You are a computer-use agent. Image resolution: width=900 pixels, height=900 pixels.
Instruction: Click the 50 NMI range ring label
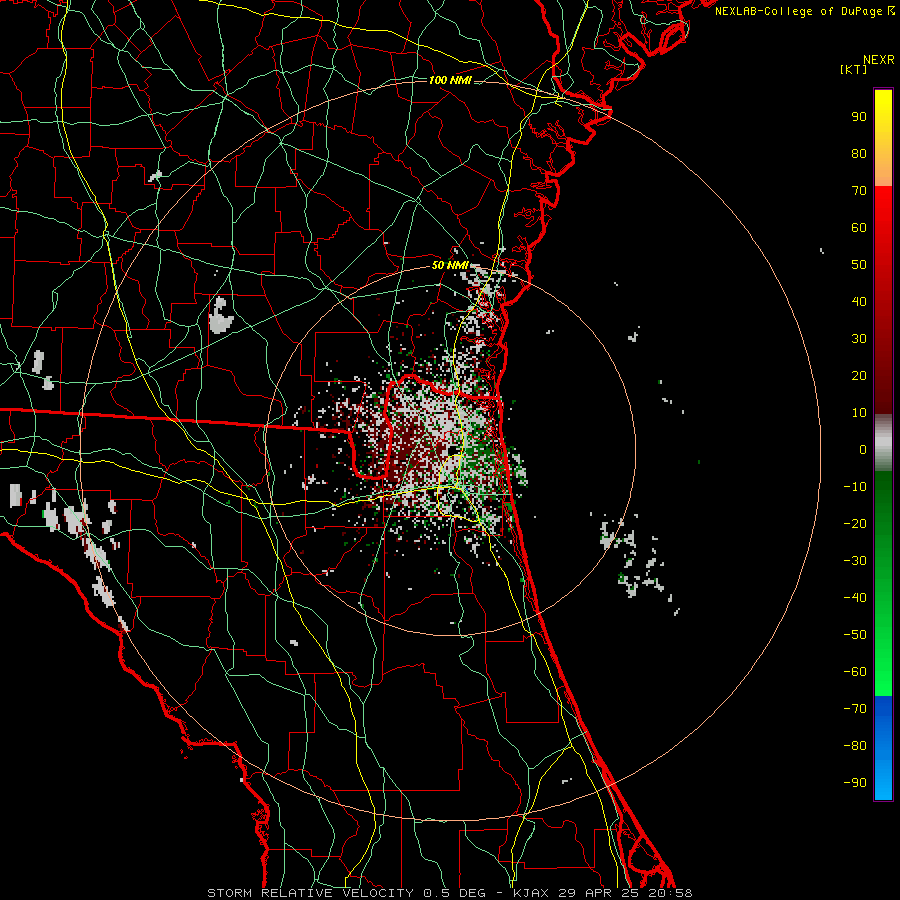(450, 265)
